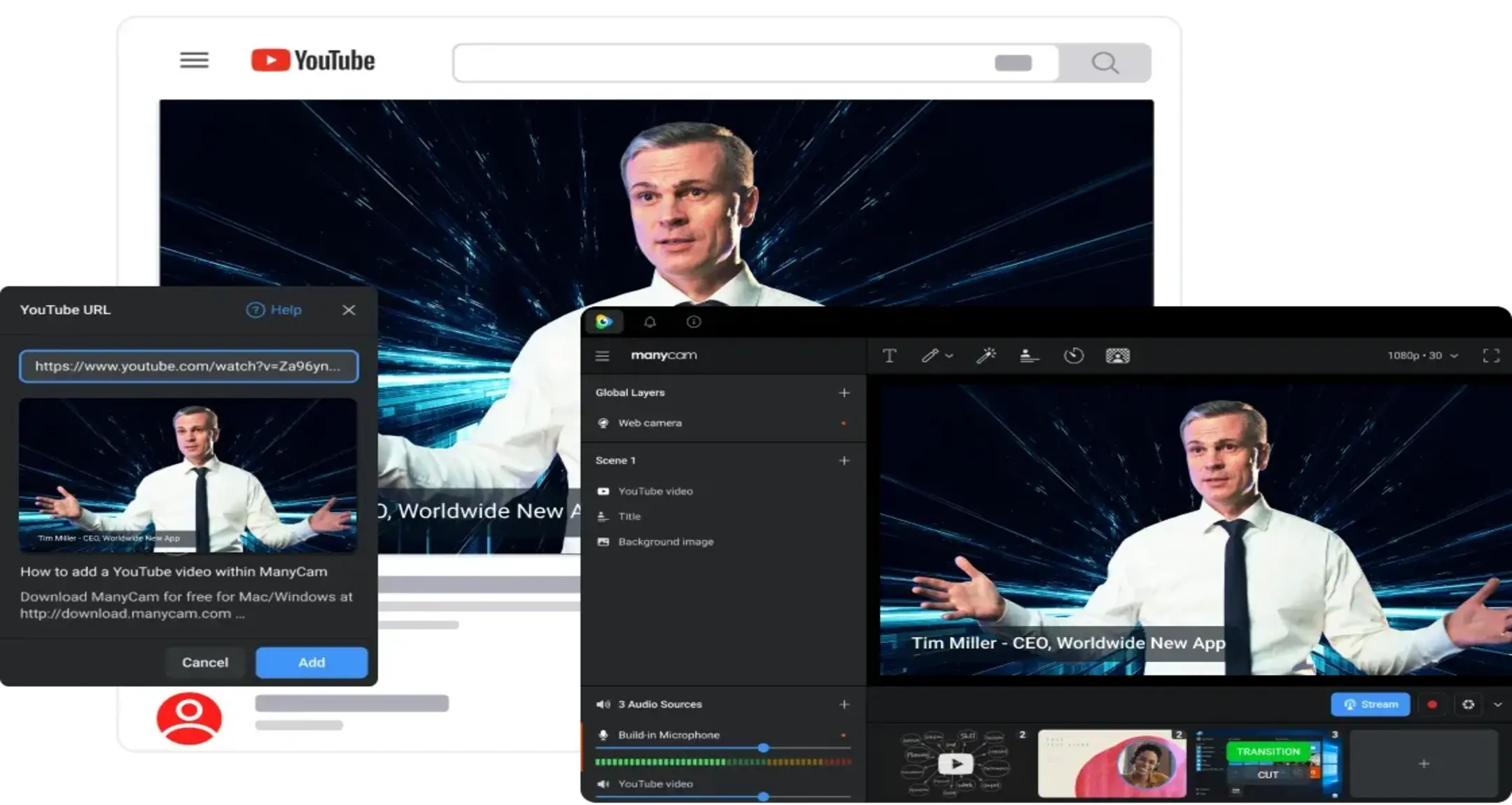Close the YouTube URL dialog
1512x805 pixels.
[x=349, y=309]
